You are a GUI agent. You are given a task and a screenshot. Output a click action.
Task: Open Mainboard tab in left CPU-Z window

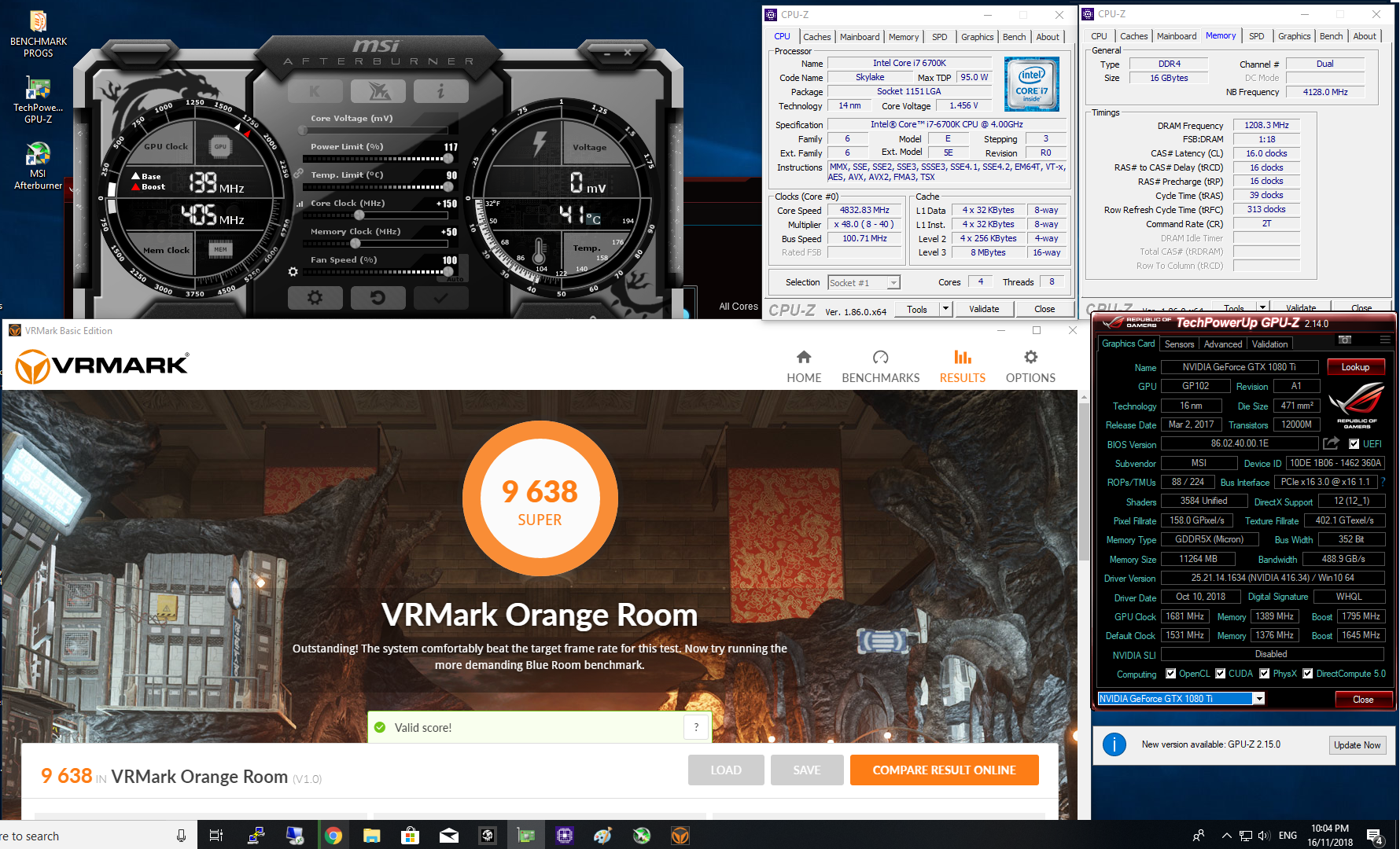click(x=860, y=37)
